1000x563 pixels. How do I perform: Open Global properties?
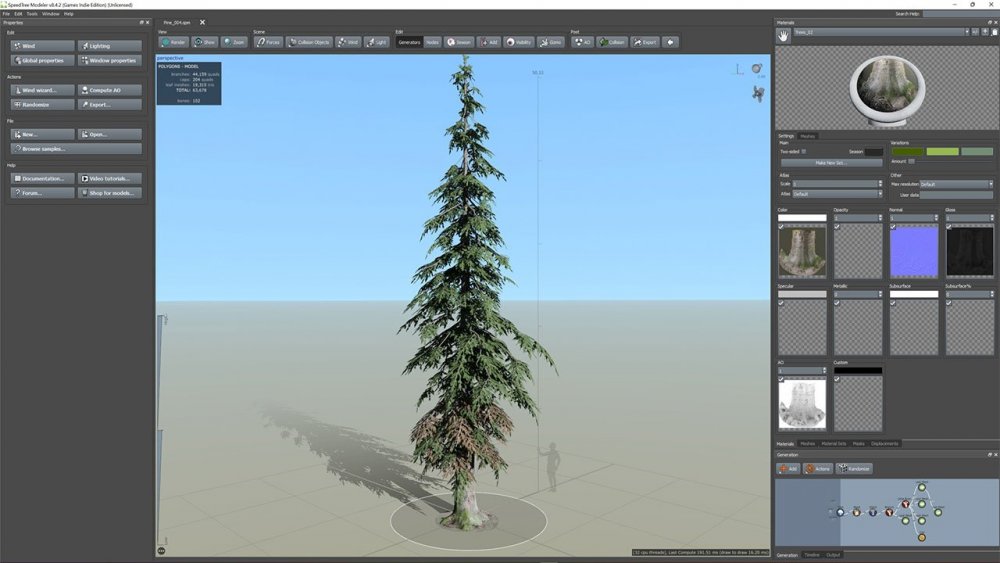(43, 61)
